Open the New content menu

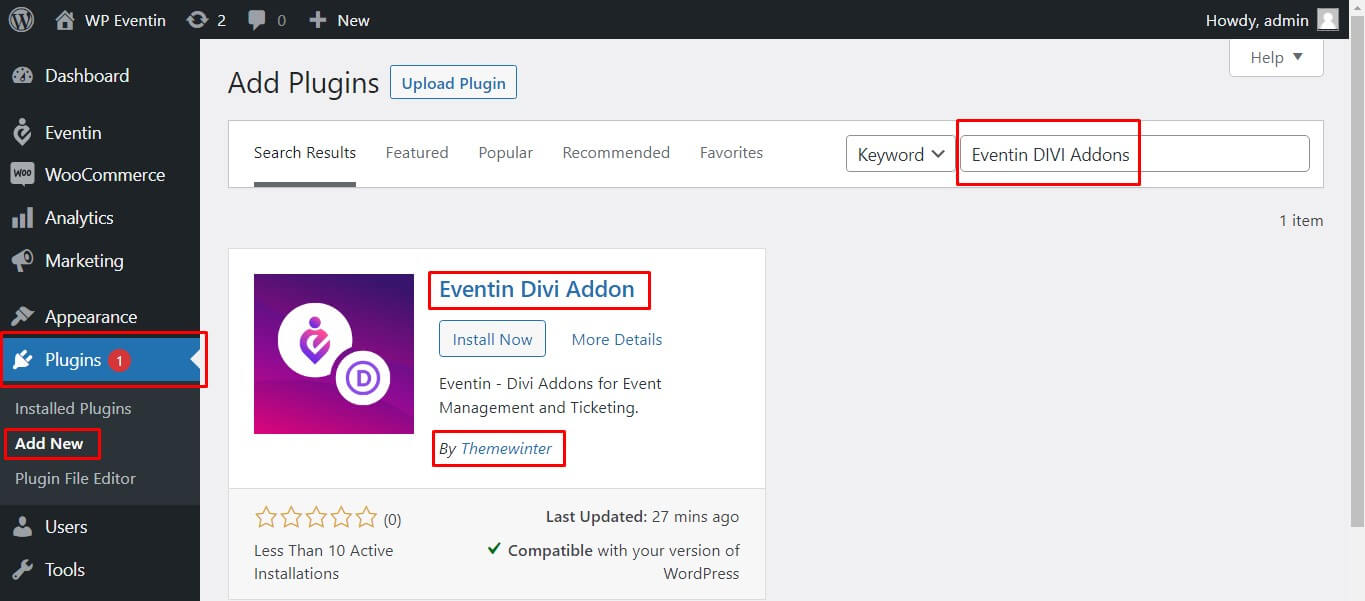[339, 19]
